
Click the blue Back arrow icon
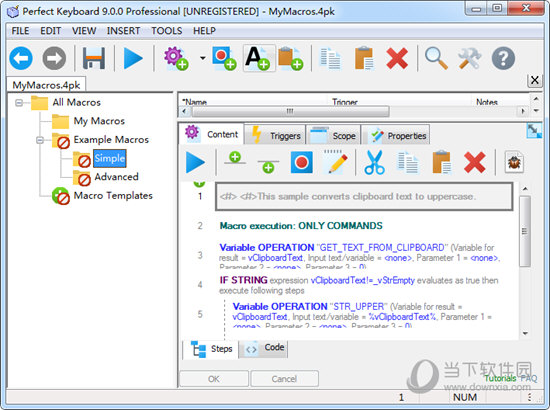21,58
